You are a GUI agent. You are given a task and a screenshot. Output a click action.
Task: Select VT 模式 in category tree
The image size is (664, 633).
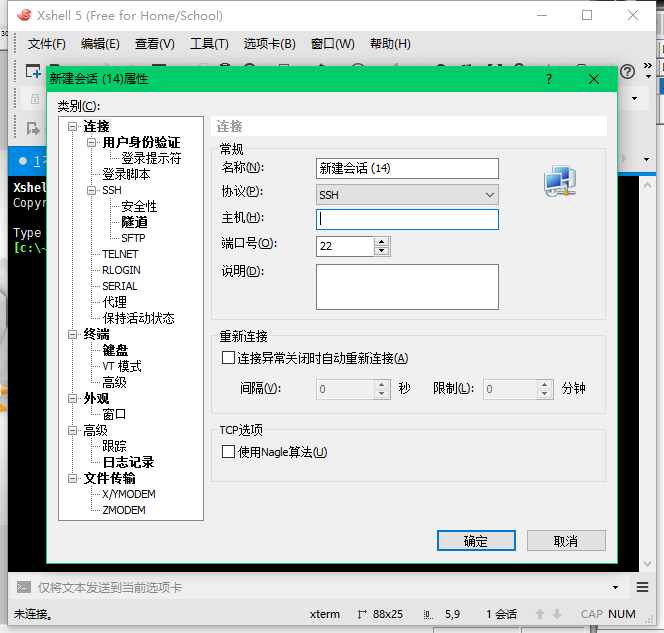pyautogui.click(x=122, y=366)
